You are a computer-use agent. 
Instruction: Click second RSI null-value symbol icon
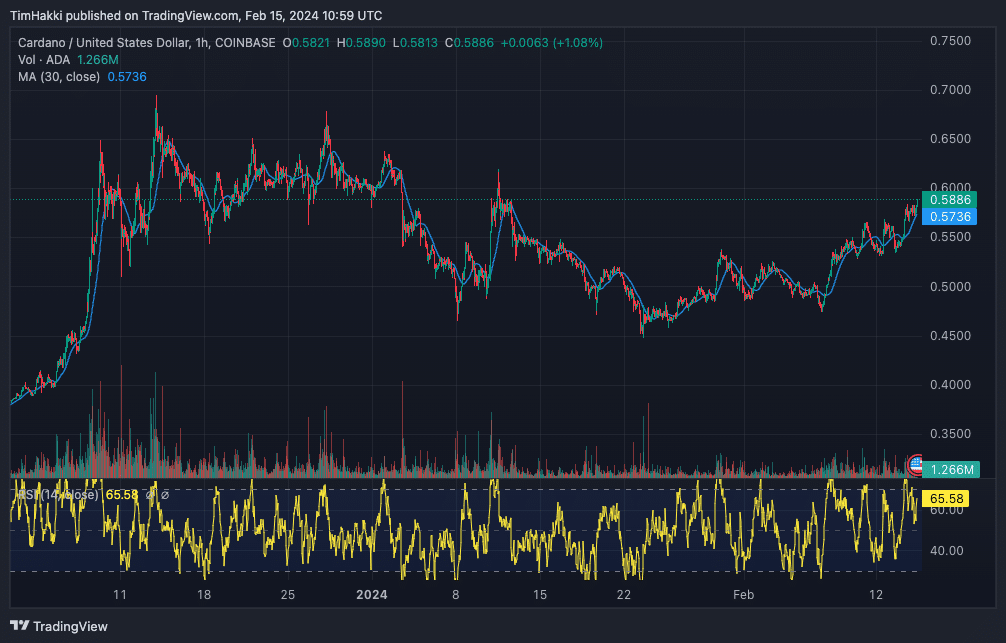(165, 494)
